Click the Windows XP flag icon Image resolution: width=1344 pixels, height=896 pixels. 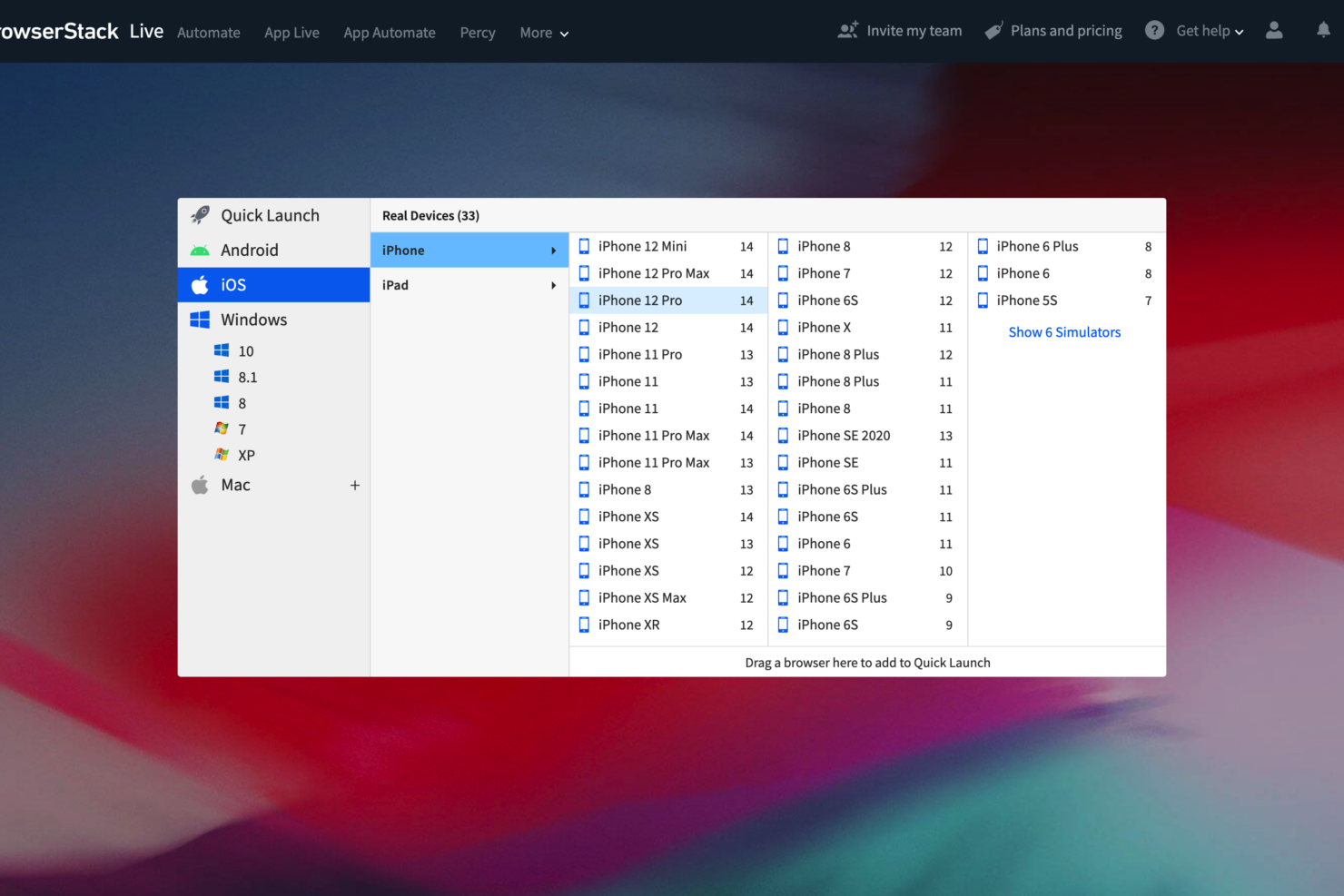222,455
